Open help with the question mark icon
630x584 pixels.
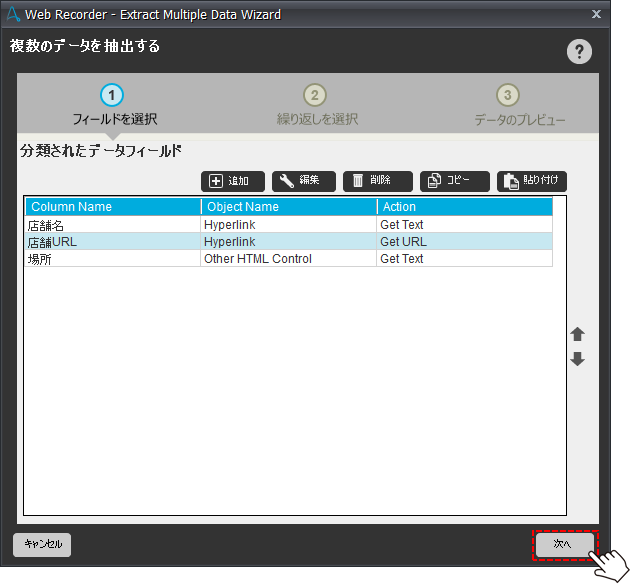pos(579,51)
